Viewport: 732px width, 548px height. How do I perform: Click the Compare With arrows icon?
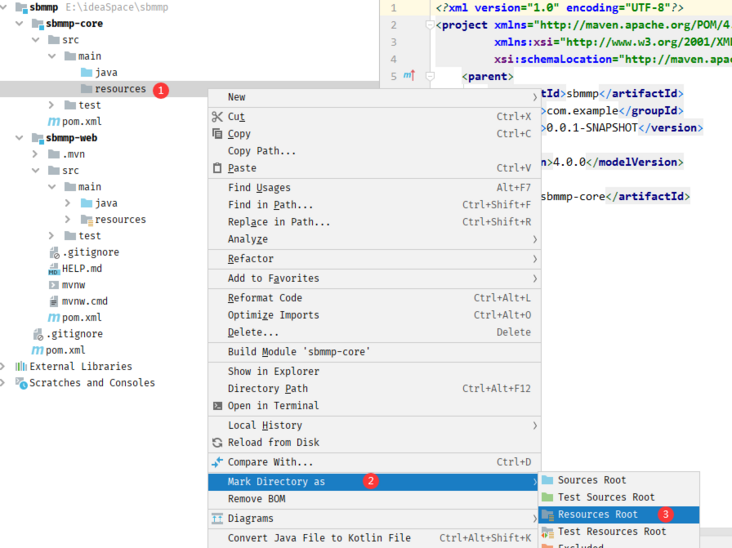pyautogui.click(x=217, y=462)
